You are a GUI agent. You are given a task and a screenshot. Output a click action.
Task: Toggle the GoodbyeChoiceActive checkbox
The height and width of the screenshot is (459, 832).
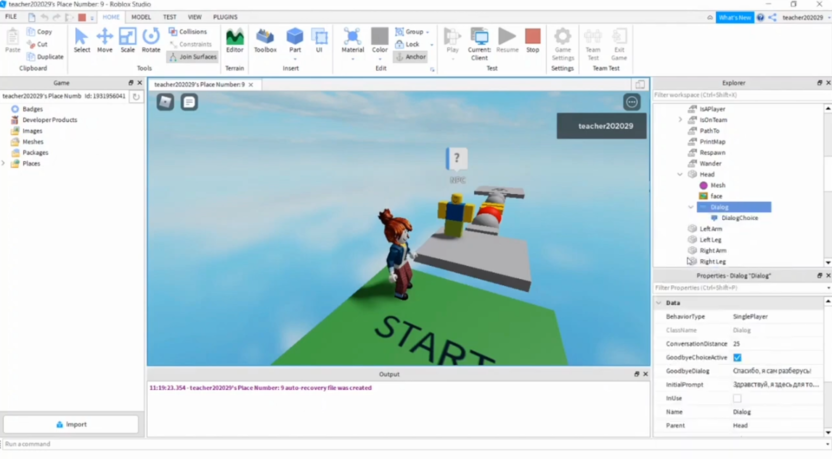coord(737,357)
